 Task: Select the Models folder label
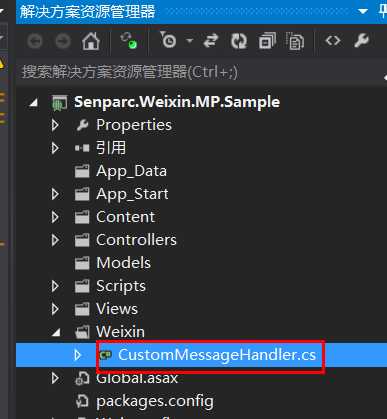point(124,263)
